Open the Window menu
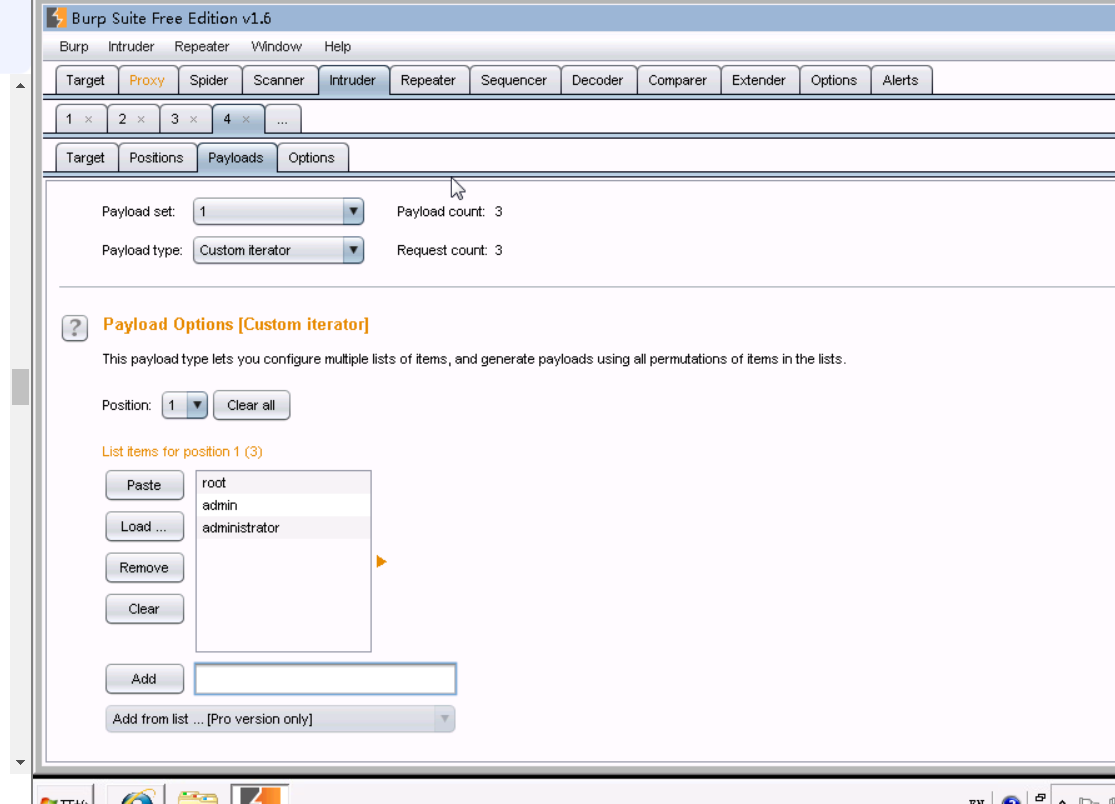The image size is (1115, 804). (x=277, y=46)
